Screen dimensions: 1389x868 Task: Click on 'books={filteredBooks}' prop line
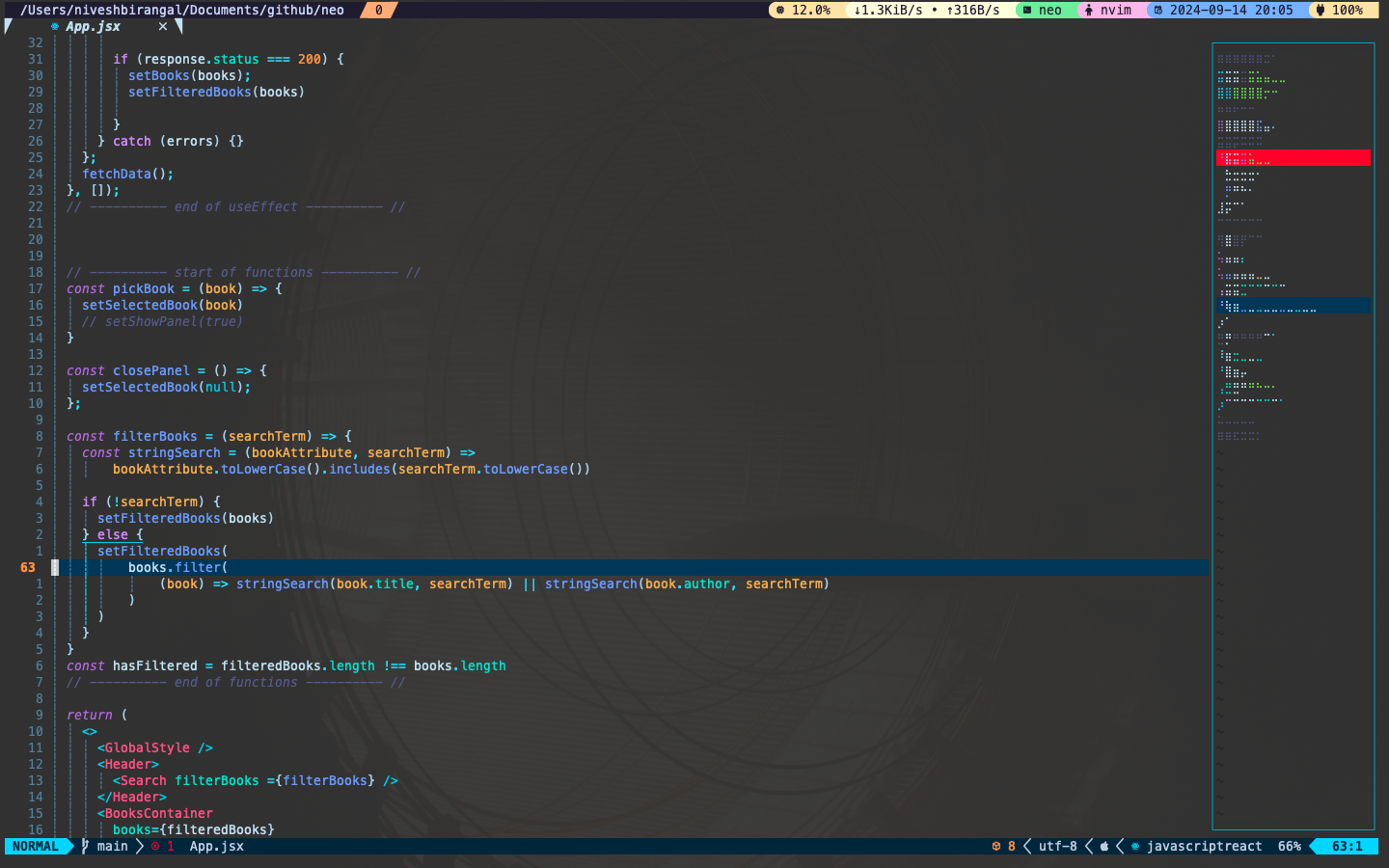pos(194,830)
